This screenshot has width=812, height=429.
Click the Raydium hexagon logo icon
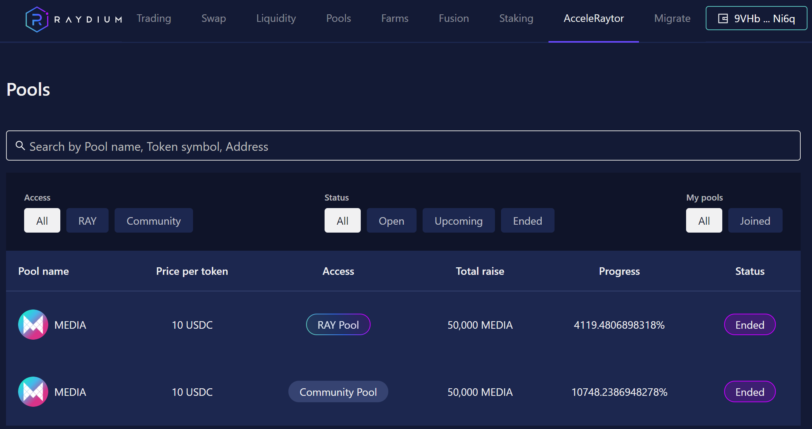[x=37, y=20]
